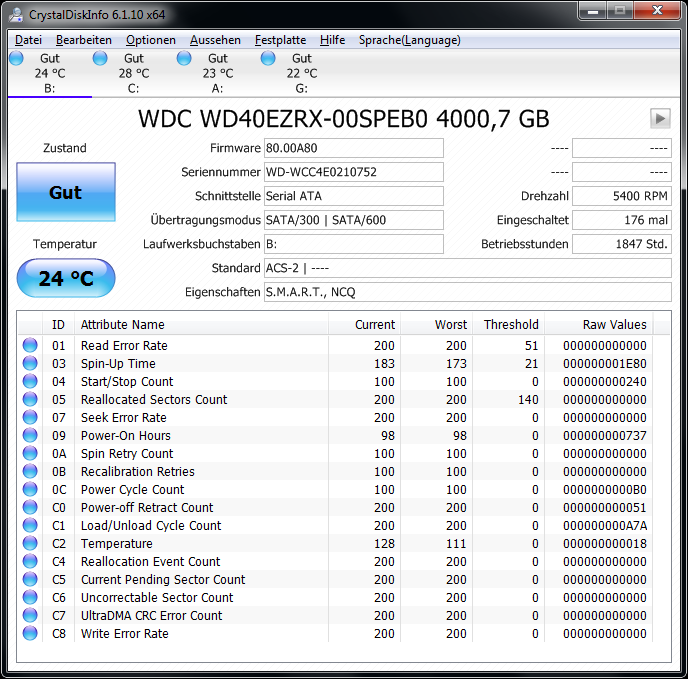Open the Optionen menu
The height and width of the screenshot is (679, 688).
pyautogui.click(x=151, y=40)
